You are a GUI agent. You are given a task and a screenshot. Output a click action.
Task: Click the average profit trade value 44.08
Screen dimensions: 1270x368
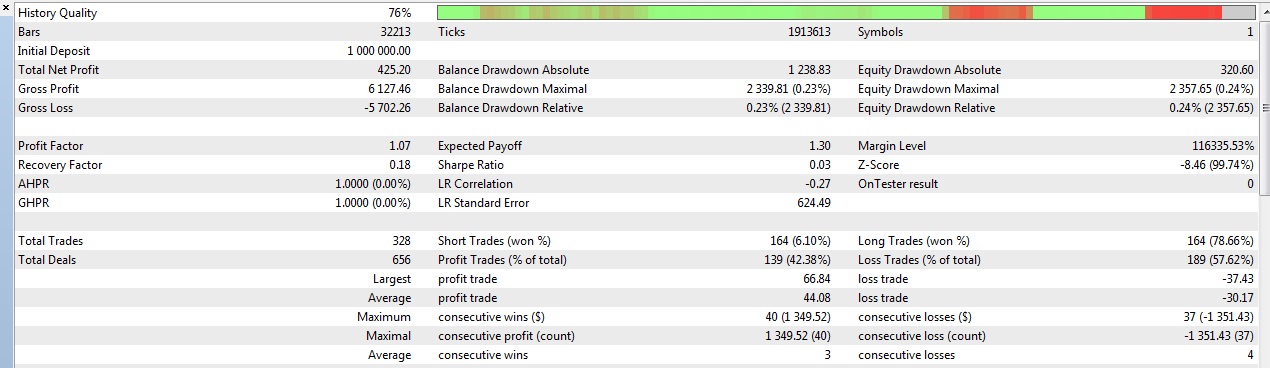pyautogui.click(x=817, y=298)
